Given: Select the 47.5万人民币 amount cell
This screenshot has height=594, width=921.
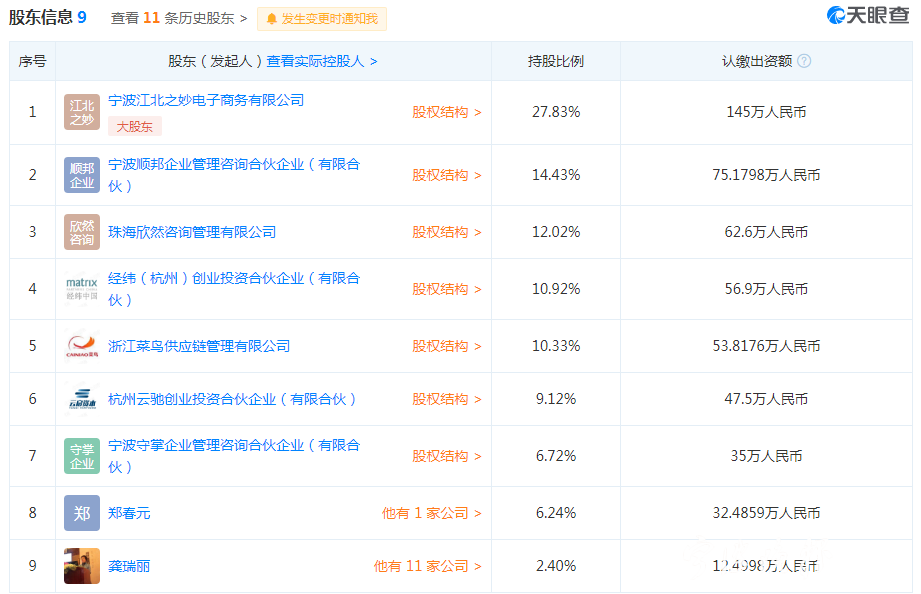Looking at the screenshot, I should pyautogui.click(x=766, y=399).
